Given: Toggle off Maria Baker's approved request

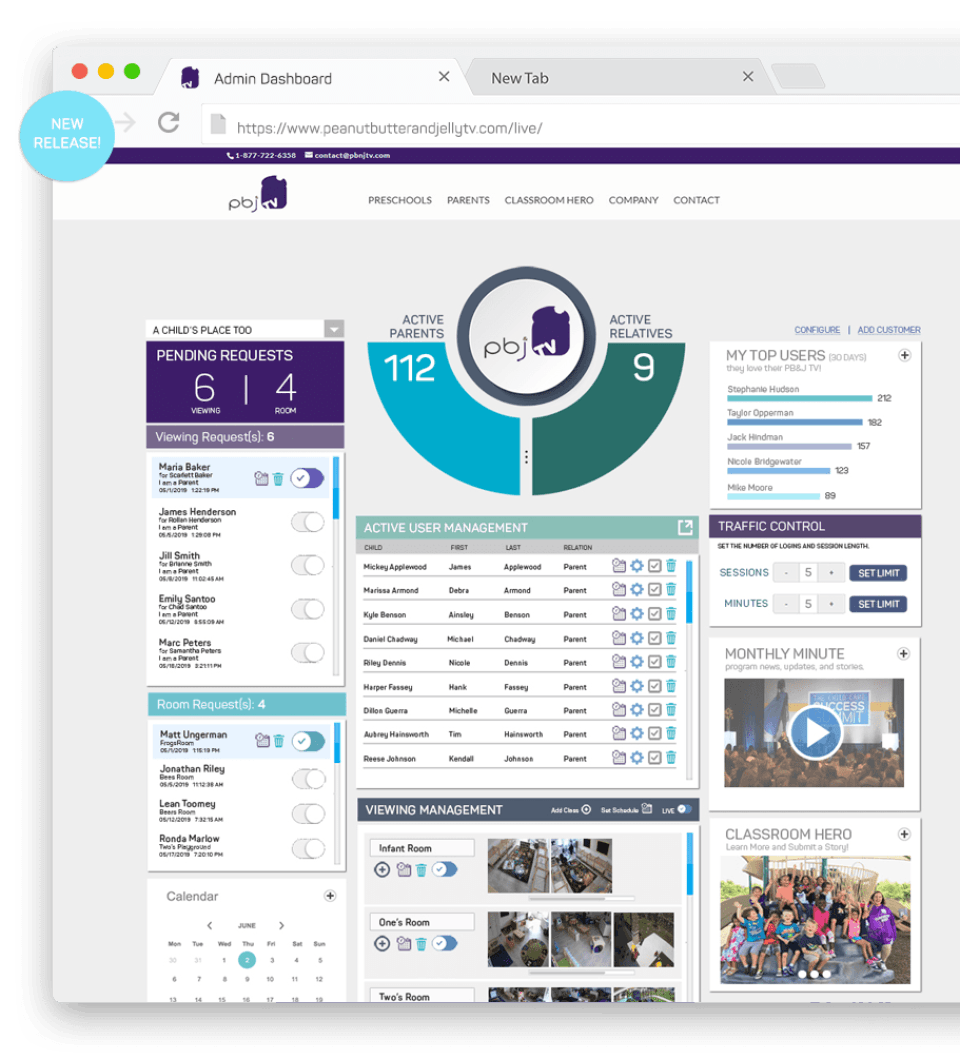Looking at the screenshot, I should pos(305,478).
